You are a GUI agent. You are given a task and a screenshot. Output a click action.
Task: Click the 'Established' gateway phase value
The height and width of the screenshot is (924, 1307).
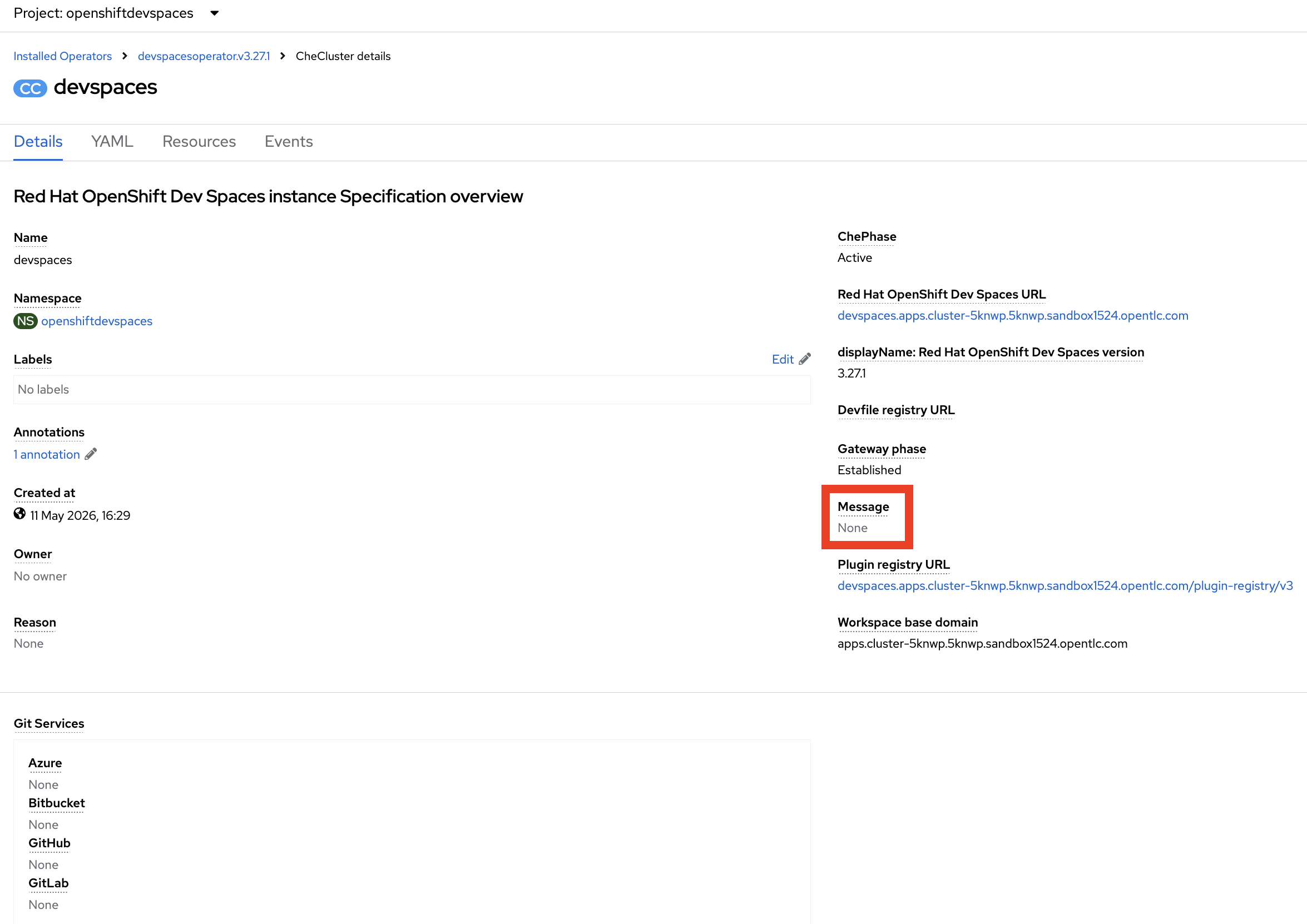point(869,470)
